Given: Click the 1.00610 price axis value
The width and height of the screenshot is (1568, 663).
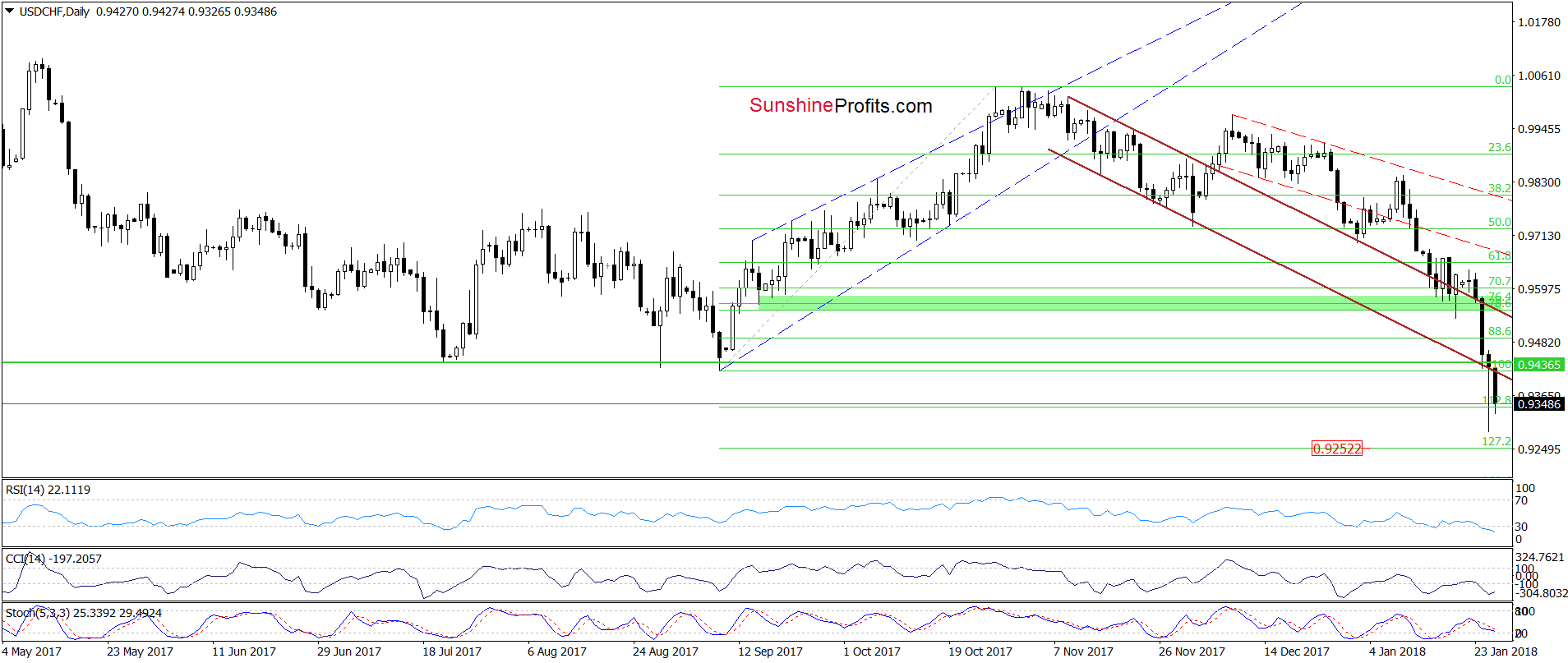Looking at the screenshot, I should tap(1538, 76).
